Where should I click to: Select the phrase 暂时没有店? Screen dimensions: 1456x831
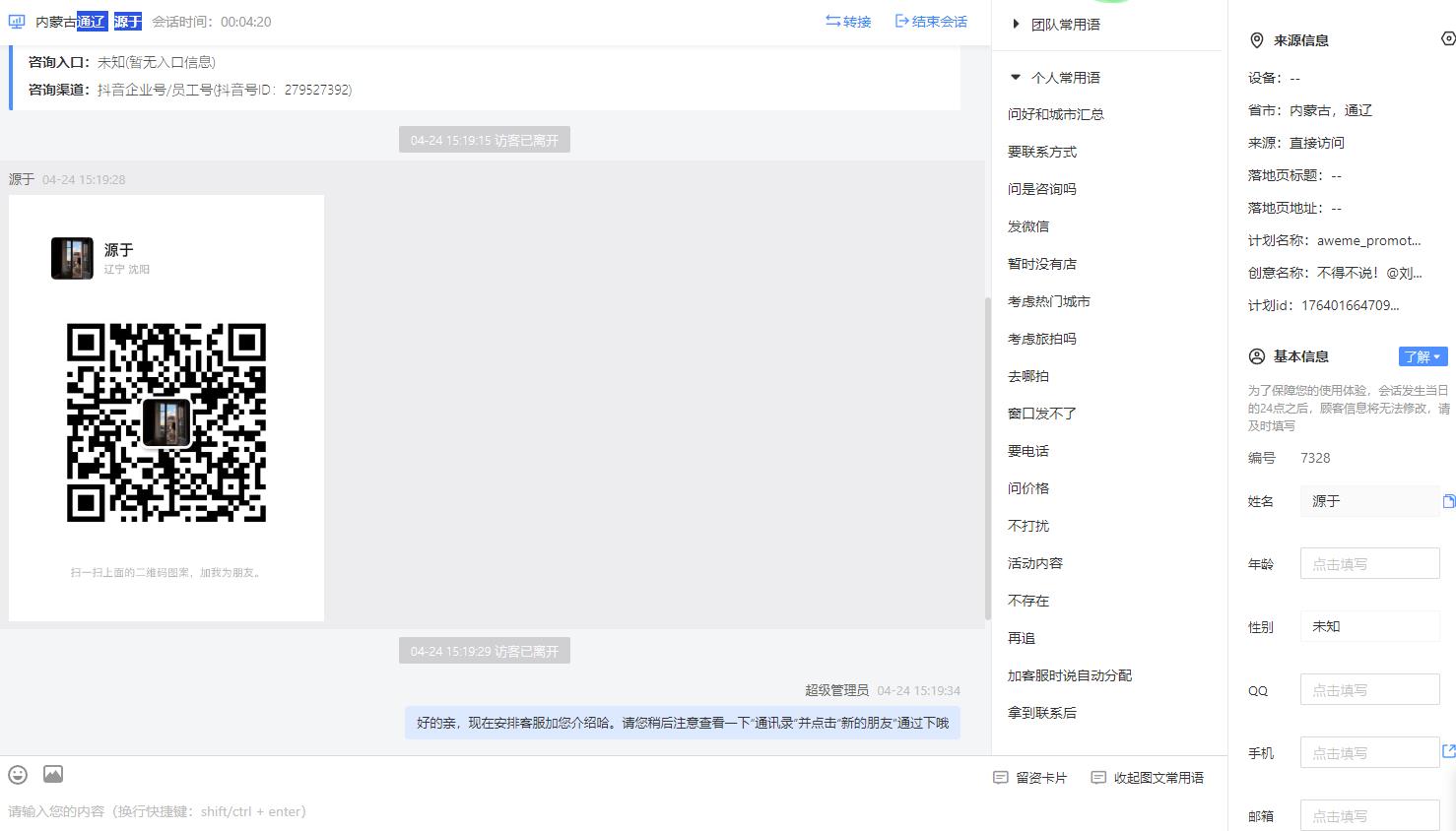tap(1042, 264)
